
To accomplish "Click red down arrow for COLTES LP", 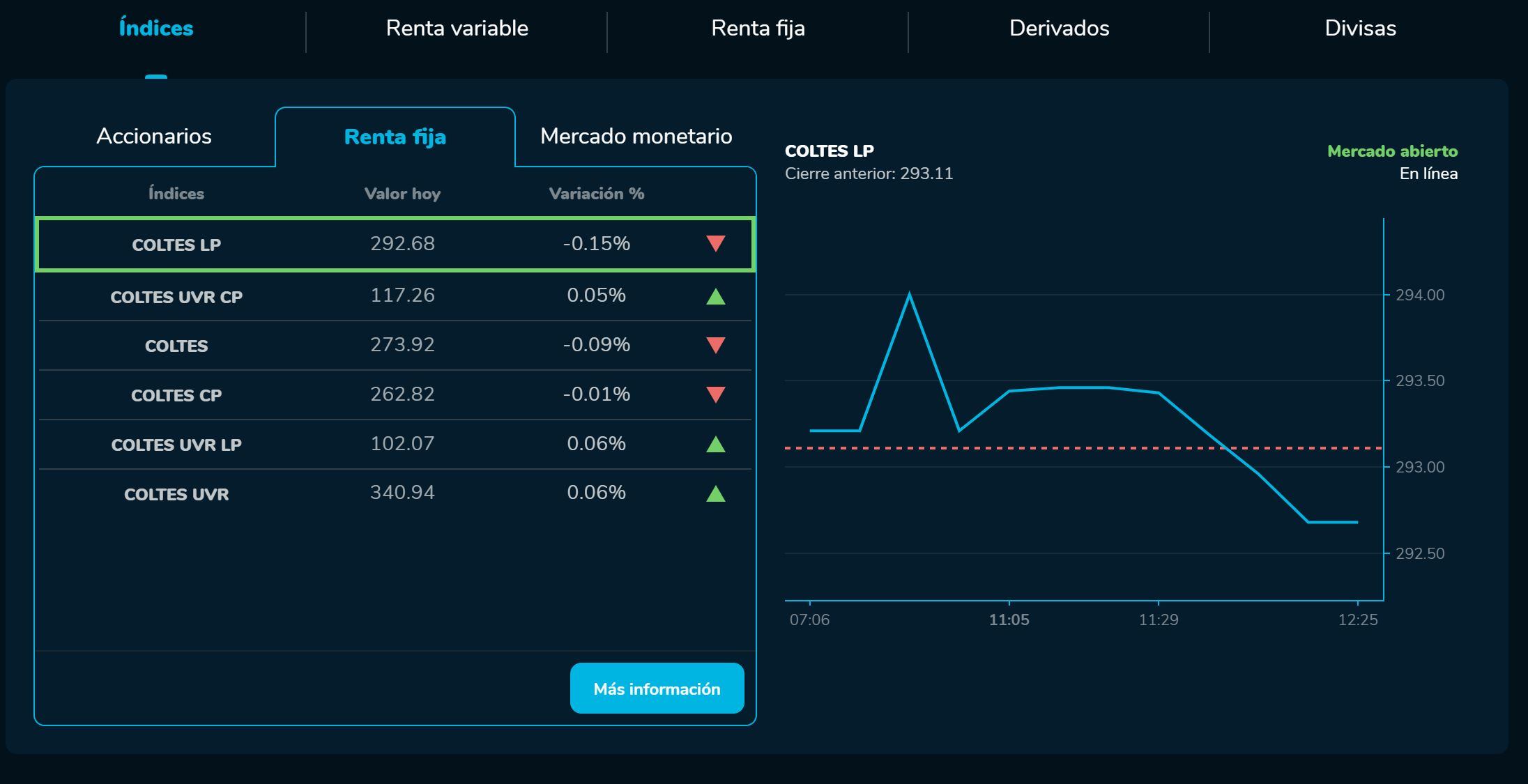I will (x=715, y=243).
